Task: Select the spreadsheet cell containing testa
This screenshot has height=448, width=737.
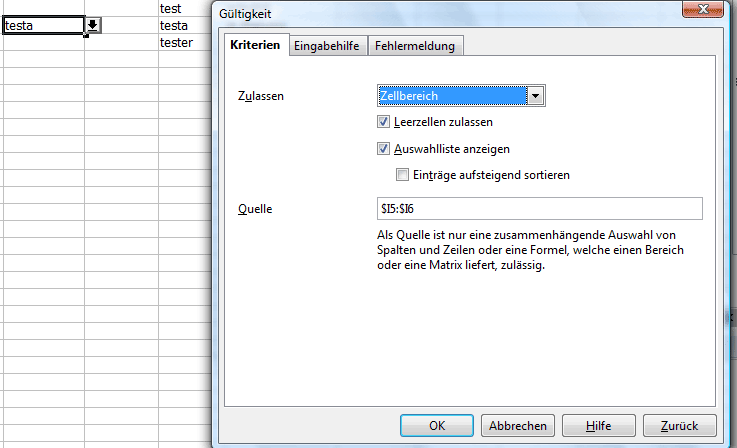Action: 42,26
